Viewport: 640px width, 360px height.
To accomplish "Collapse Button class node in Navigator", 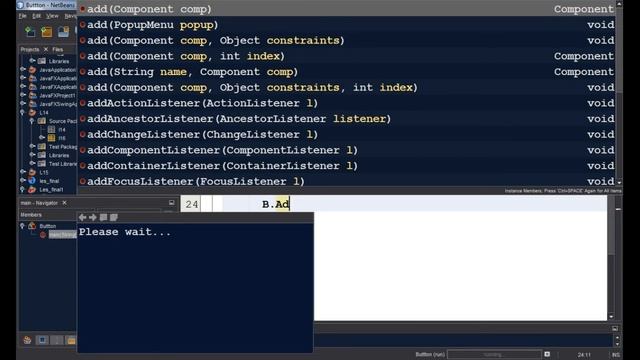I will tap(22, 226).
